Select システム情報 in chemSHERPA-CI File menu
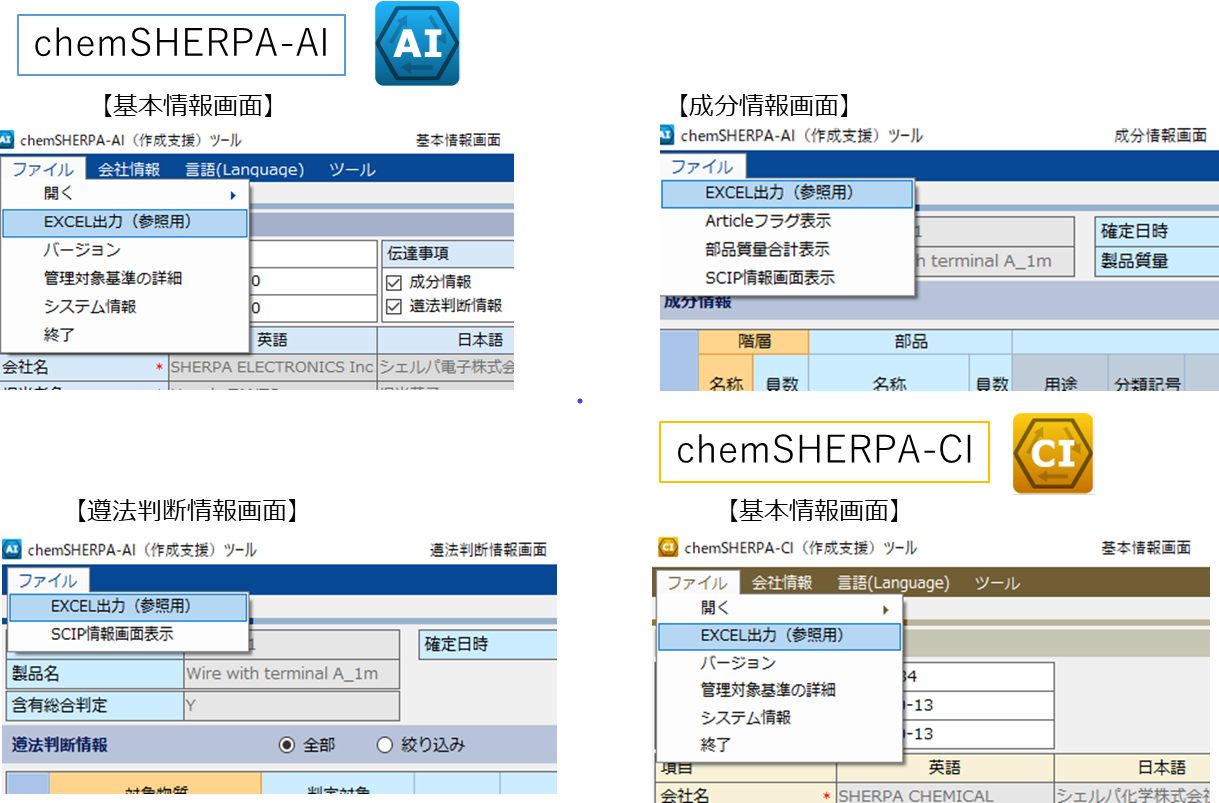 (780, 717)
